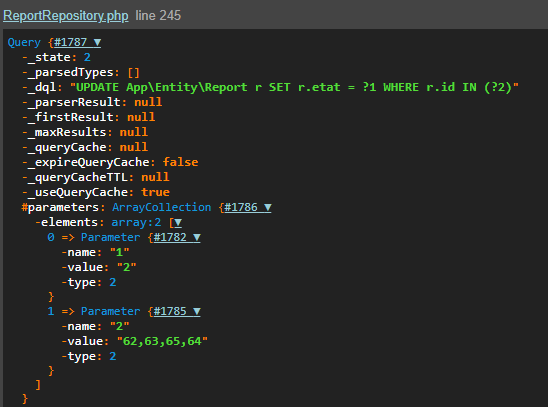
Task: Click the #1782 object reference link
Action: click(x=170, y=238)
